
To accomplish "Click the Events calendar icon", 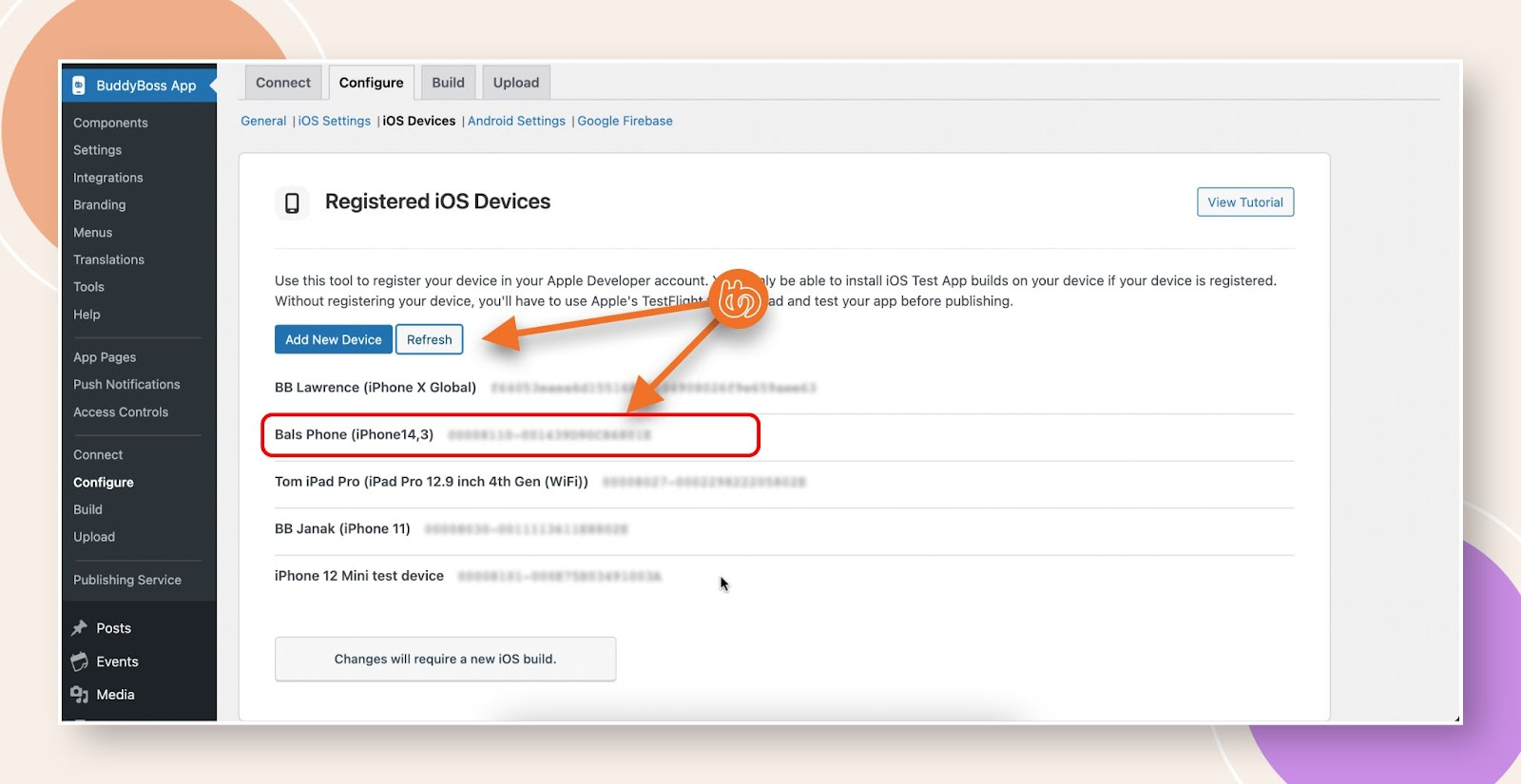I will coord(80,661).
